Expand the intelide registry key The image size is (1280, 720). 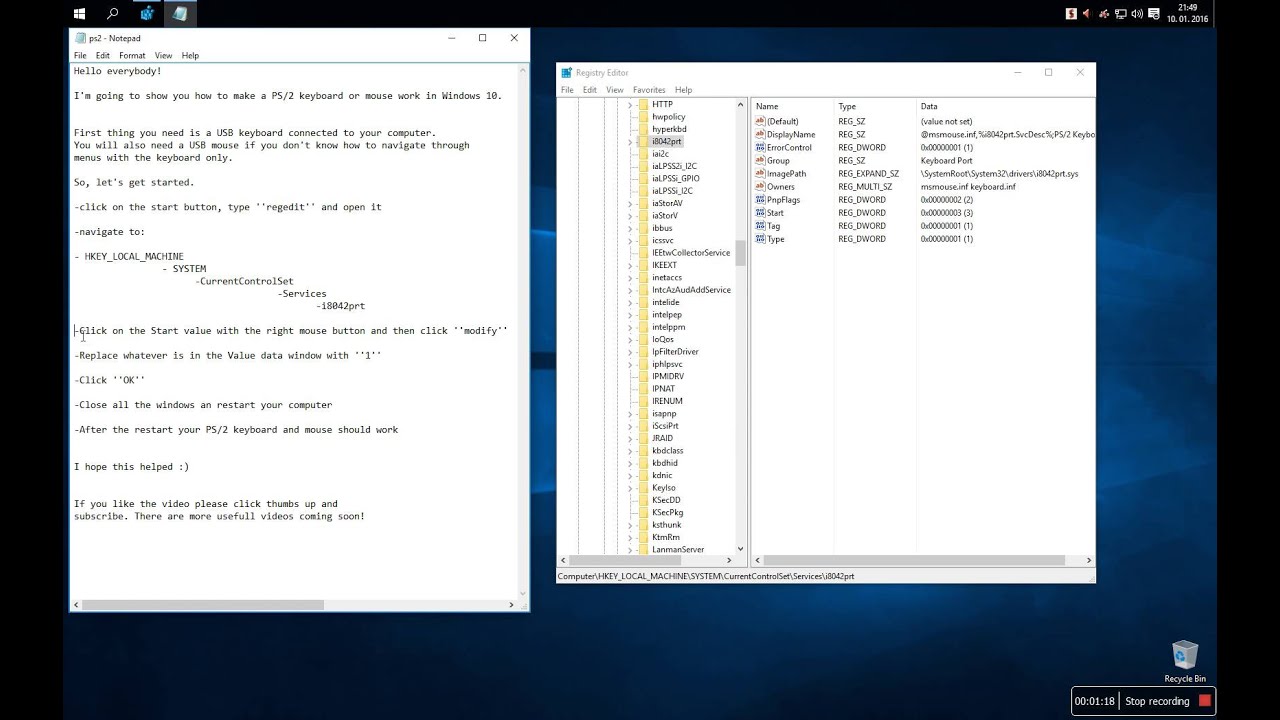pos(630,302)
